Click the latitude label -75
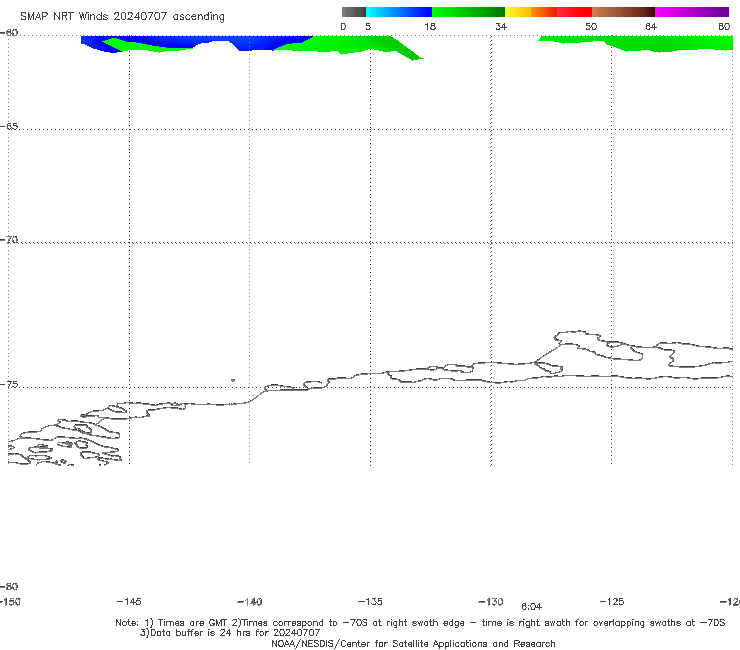The width and height of the screenshot is (740, 650). 9,385
